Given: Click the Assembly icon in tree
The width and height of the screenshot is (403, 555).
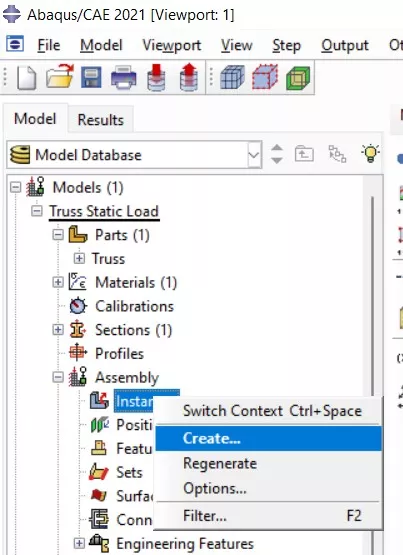Looking at the screenshot, I should pyautogui.click(x=78, y=377).
